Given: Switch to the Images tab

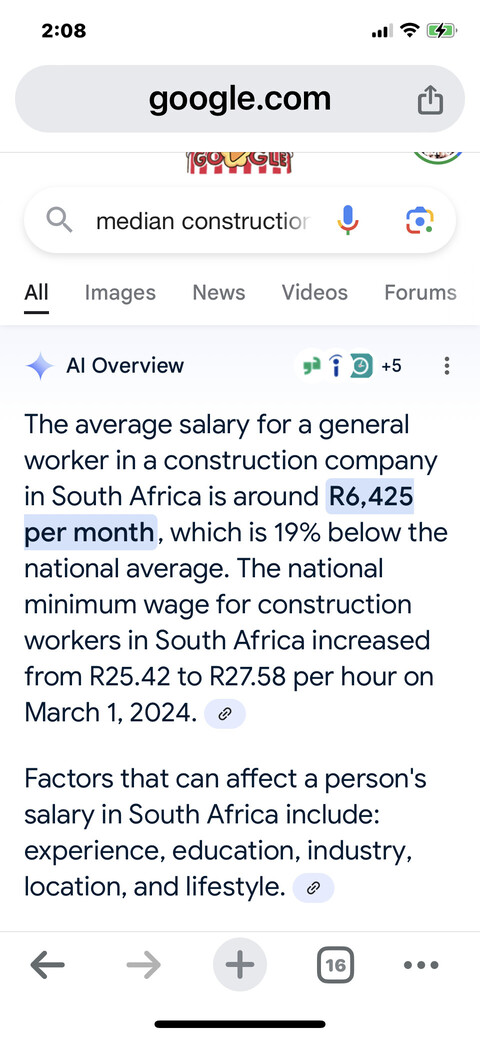Looking at the screenshot, I should [x=120, y=292].
